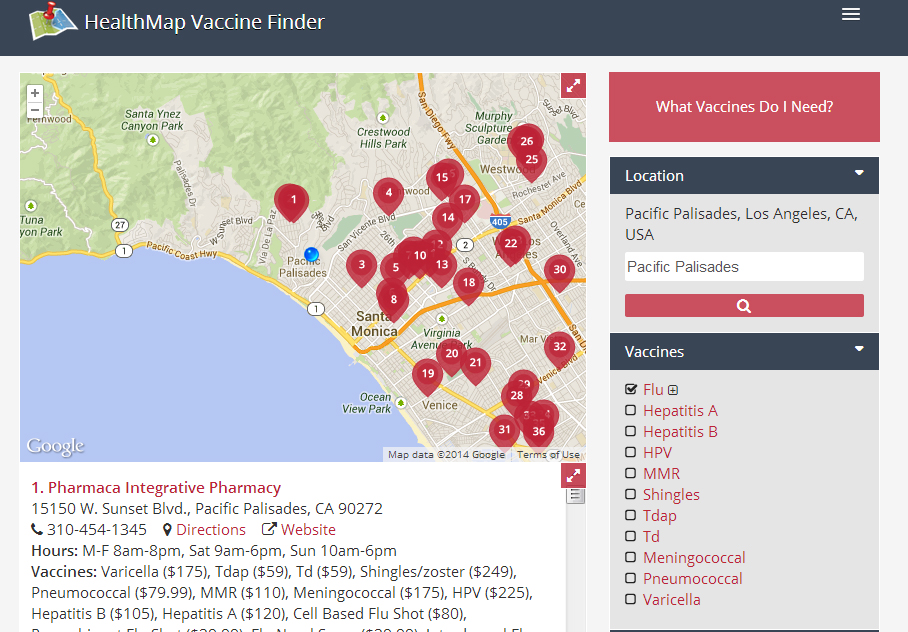Uncheck the Flu vaccine checkbox

pos(631,389)
